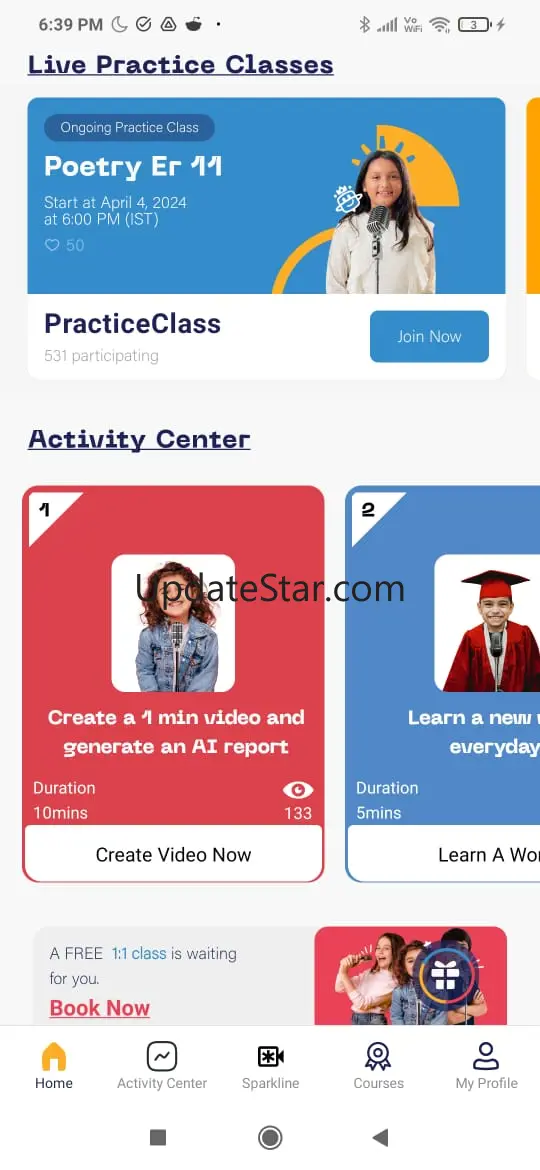Go to Courses ribbon icon
The width and height of the screenshot is (540, 1170).
[378, 1057]
